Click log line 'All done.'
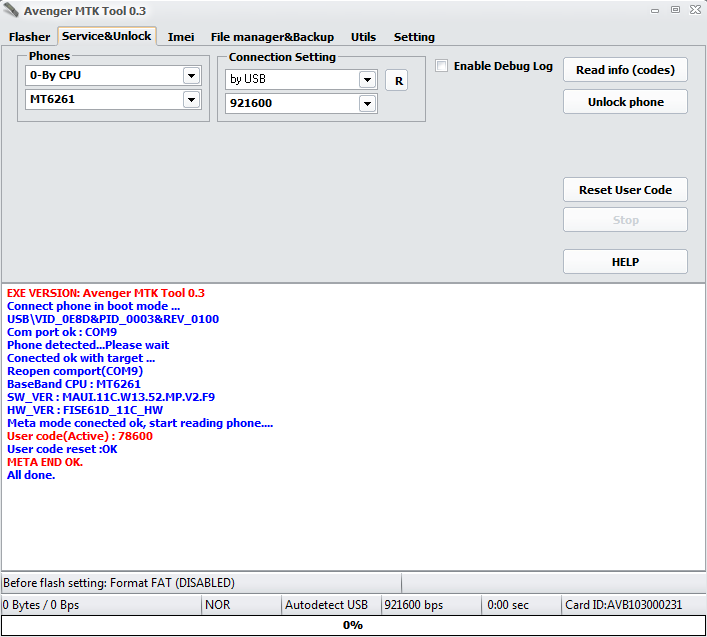707x637 pixels. (31, 475)
